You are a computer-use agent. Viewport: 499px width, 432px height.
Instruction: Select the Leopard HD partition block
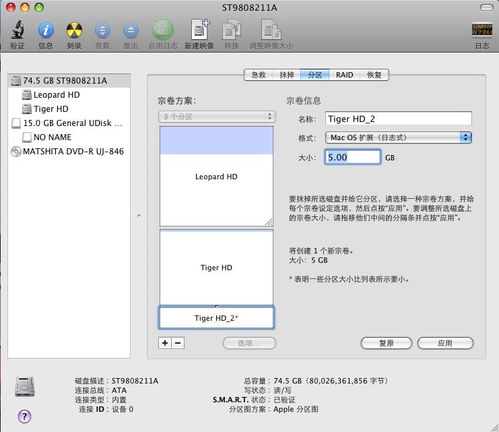pyautogui.click(x=216, y=177)
